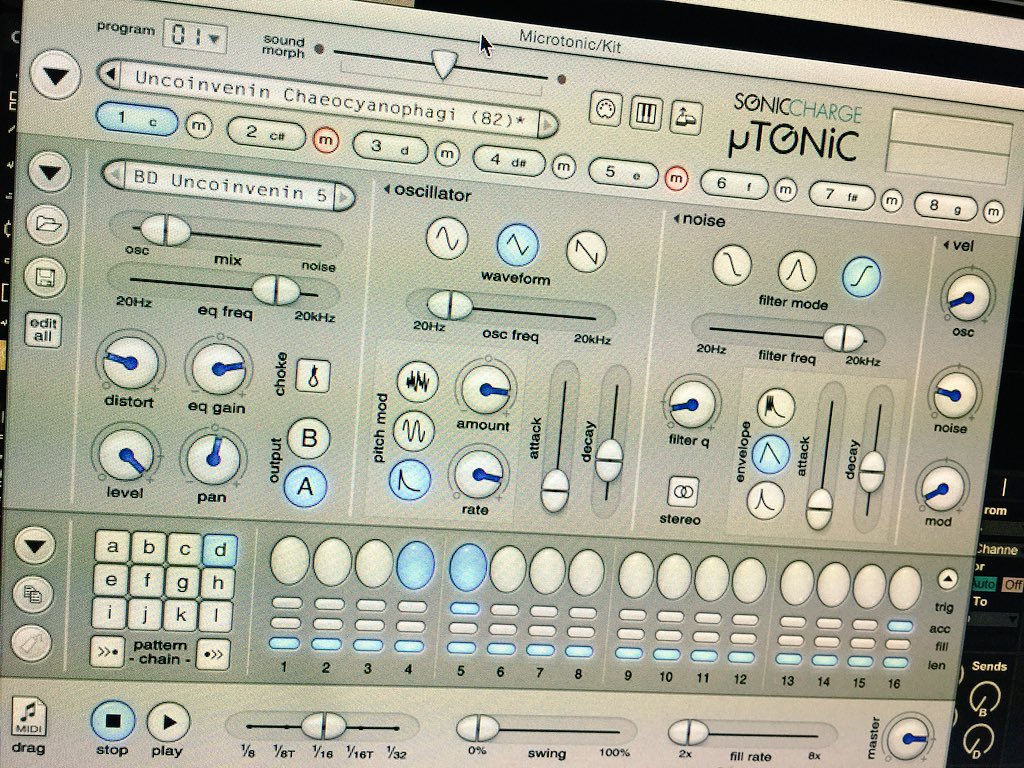Choose low-pass noise filter mode
This screenshot has height=768, width=1024.
731,265
